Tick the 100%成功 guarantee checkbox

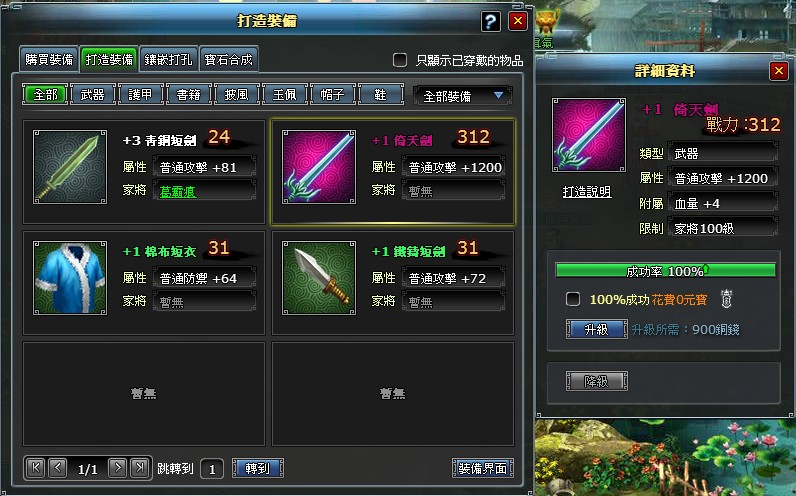click(573, 299)
